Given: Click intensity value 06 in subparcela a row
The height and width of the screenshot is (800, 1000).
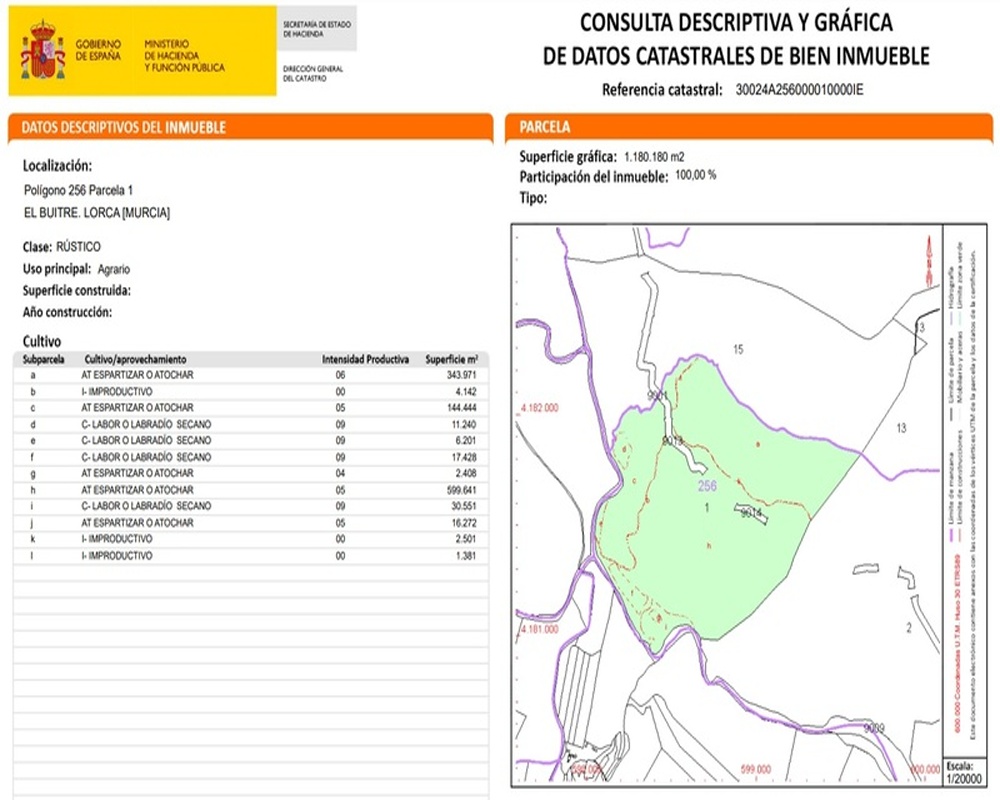Looking at the screenshot, I should [341, 375].
